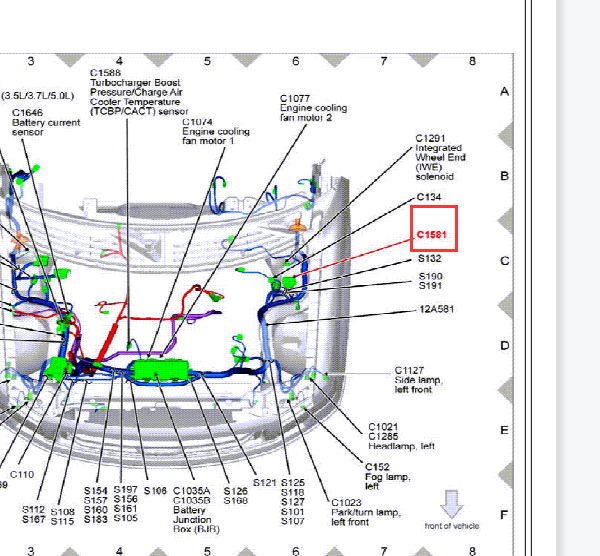Select the C1035B connector code
Viewport: 600px width, 556px height.
point(192,501)
